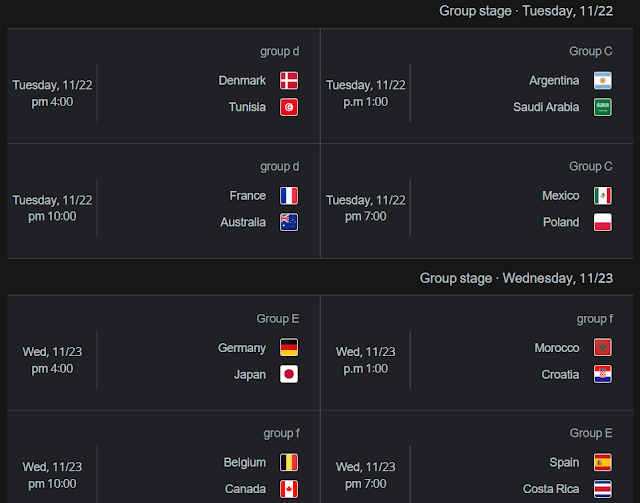This screenshot has height=503, width=640.
Task: Click the Group C label above Argentina
Action: 591,51
